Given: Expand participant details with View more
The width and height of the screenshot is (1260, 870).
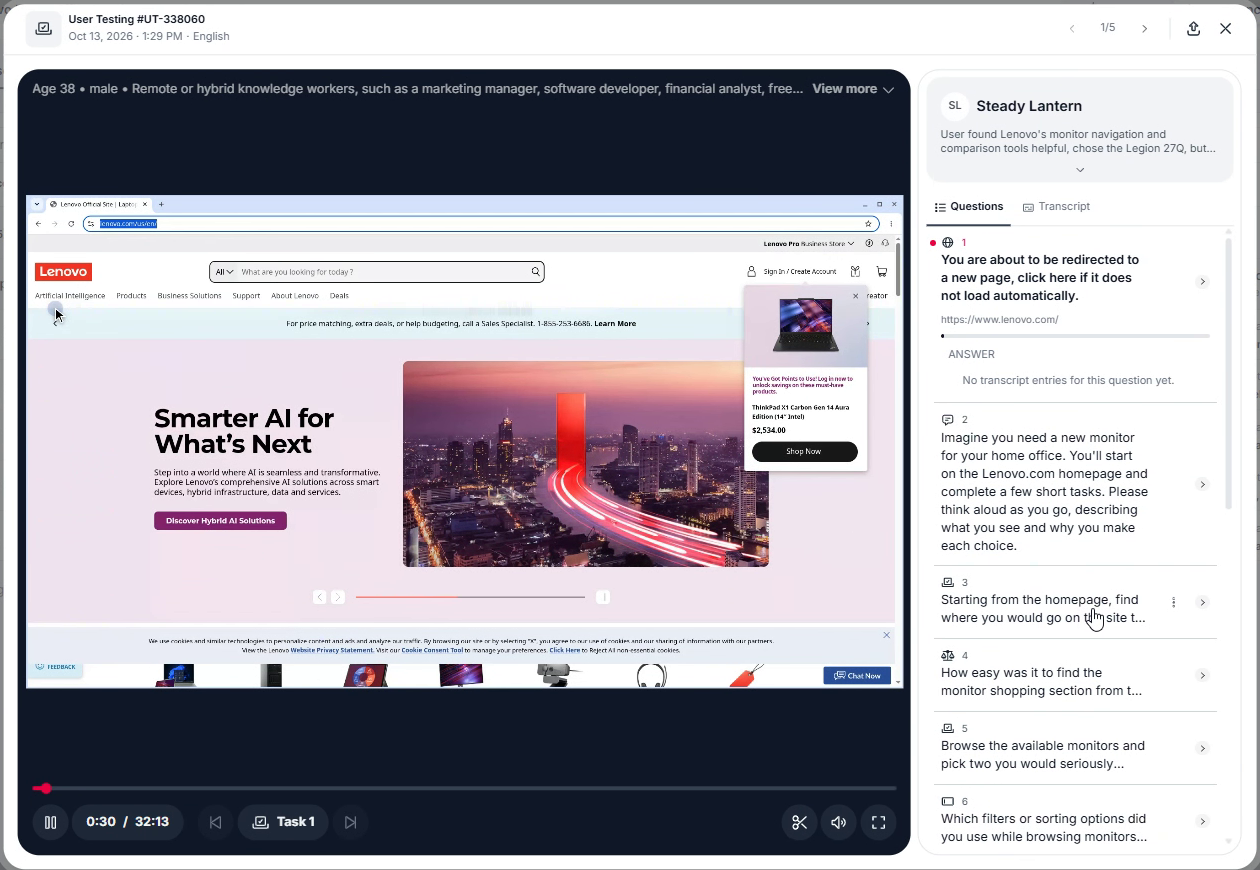Looking at the screenshot, I should [852, 89].
